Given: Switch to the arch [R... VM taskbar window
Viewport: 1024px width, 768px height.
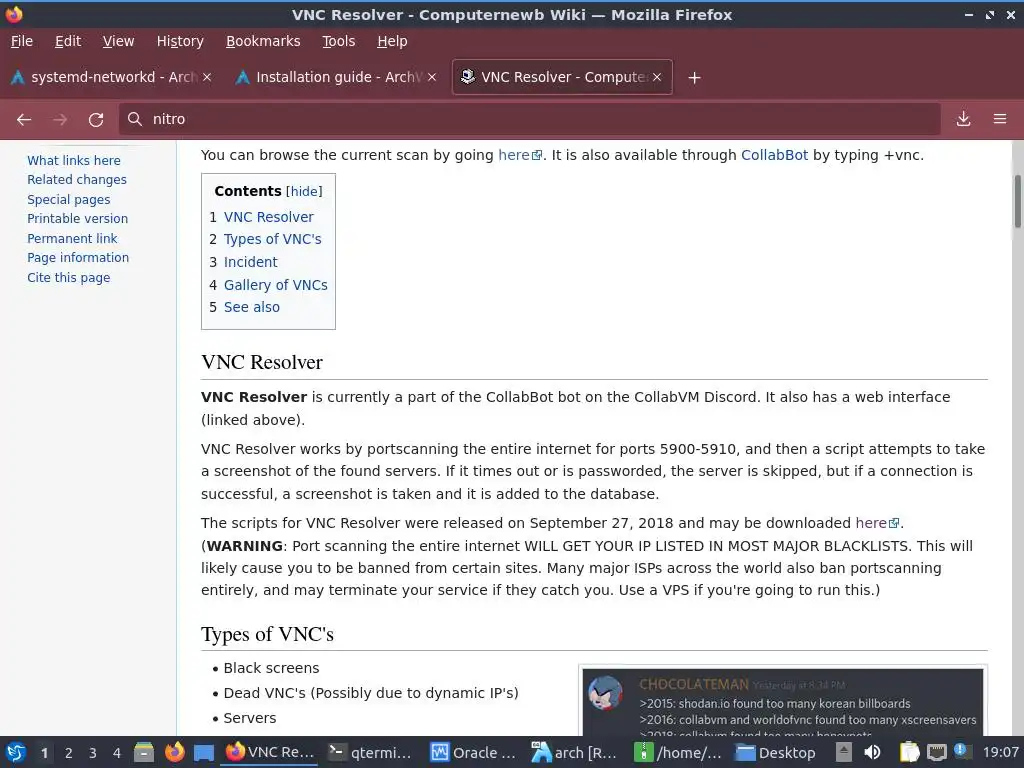Looking at the screenshot, I should 575,753.
